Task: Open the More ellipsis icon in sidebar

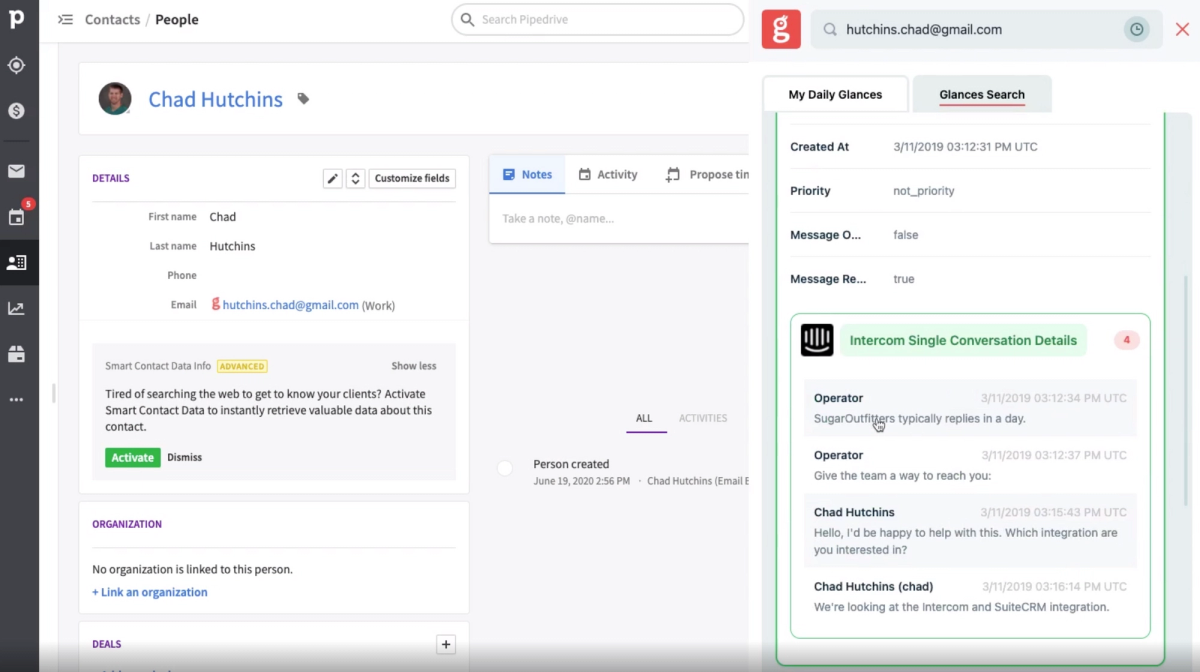Action: (16, 399)
